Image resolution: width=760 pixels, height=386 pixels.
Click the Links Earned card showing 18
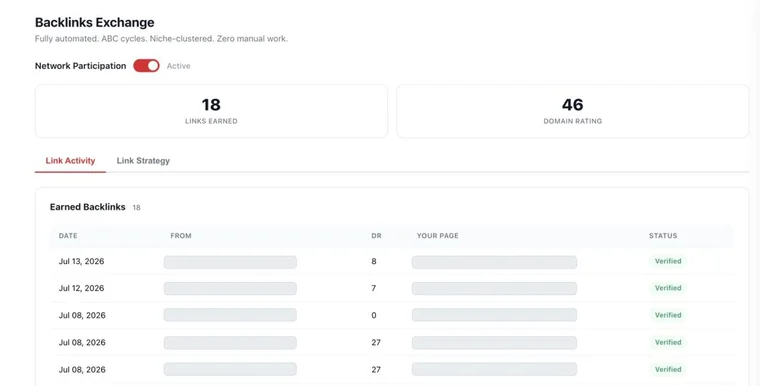(211, 111)
